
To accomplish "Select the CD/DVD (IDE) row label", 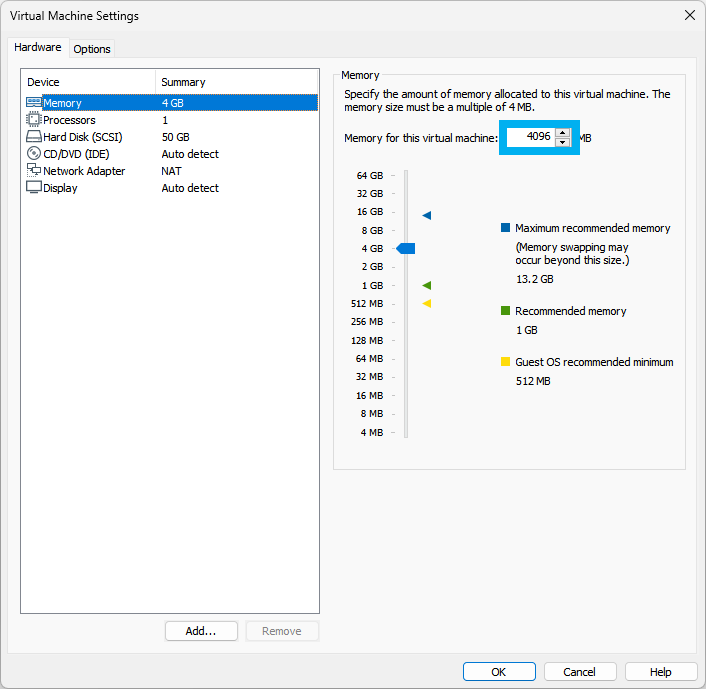I will pos(76,154).
